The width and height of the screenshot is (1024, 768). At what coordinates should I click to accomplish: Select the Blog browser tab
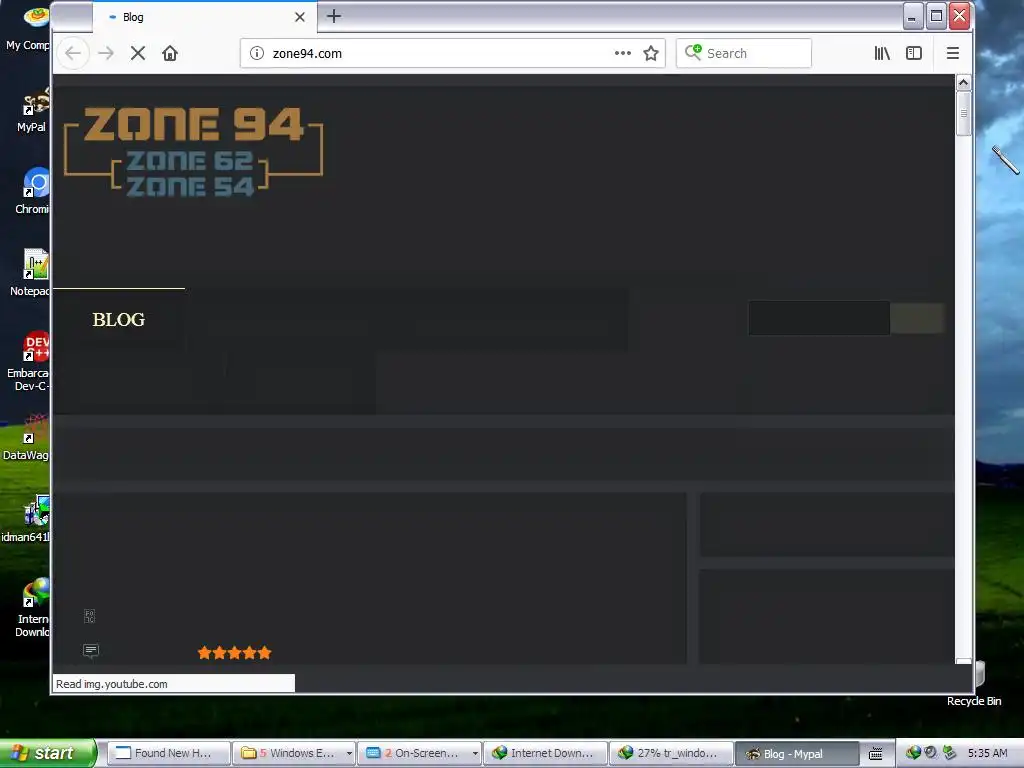(x=205, y=17)
